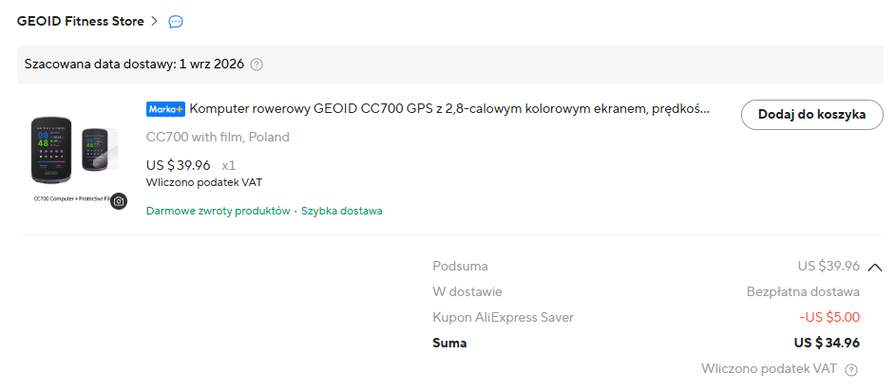The height and width of the screenshot is (391, 895).
Task: Click the 'Kupon AliExpress Saver' label
Action: coord(503,317)
